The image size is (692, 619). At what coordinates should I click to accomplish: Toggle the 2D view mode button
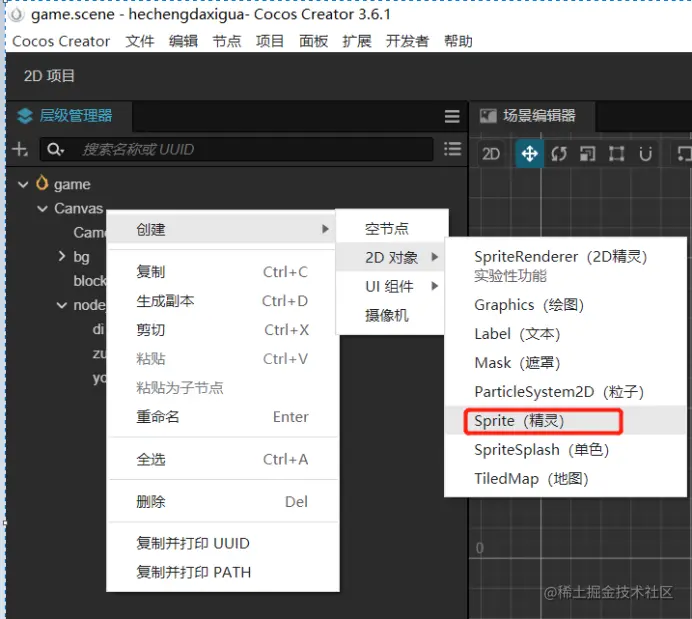tap(491, 154)
